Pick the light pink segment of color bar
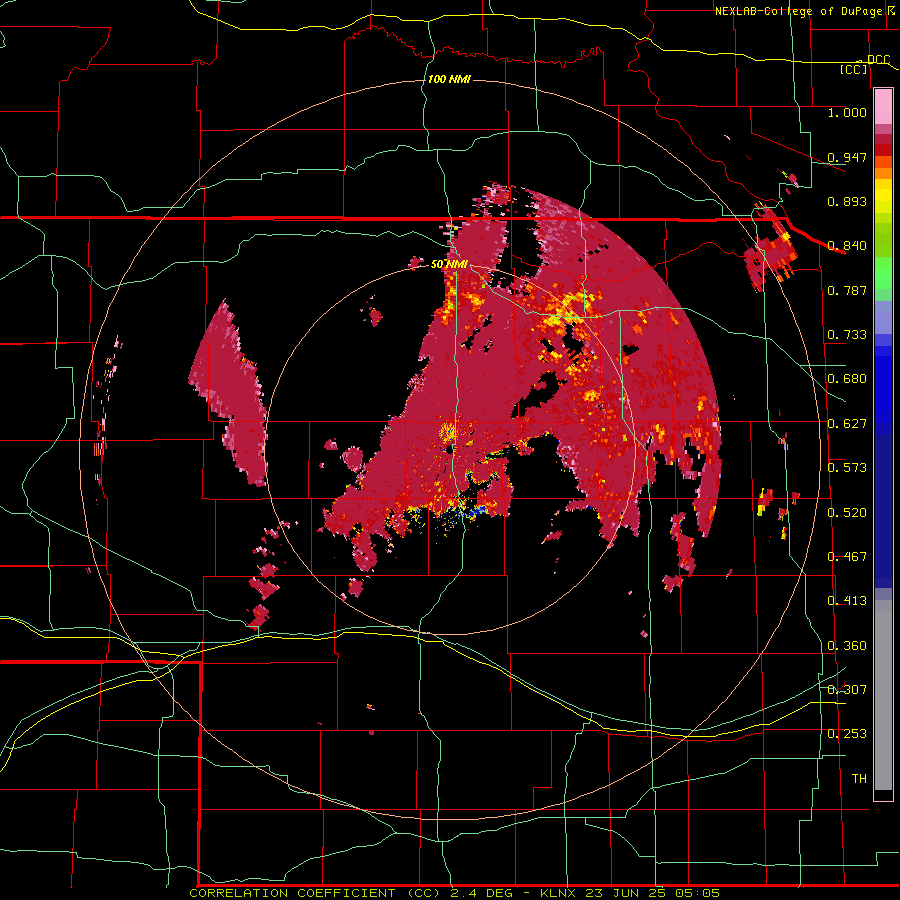 (883, 106)
